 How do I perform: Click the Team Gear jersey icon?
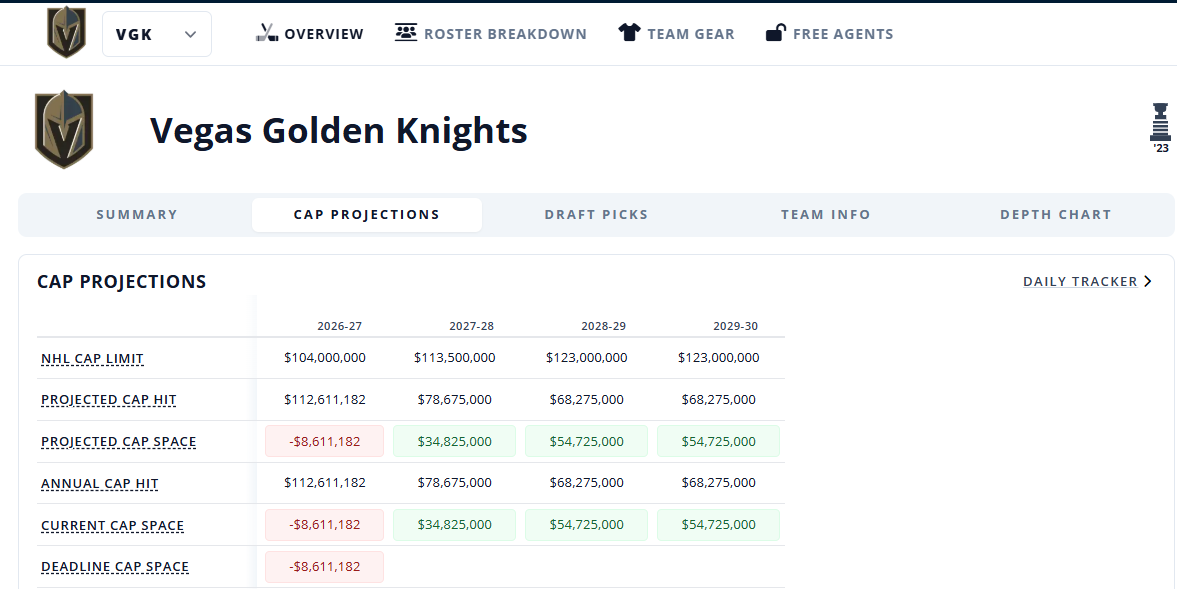[629, 32]
